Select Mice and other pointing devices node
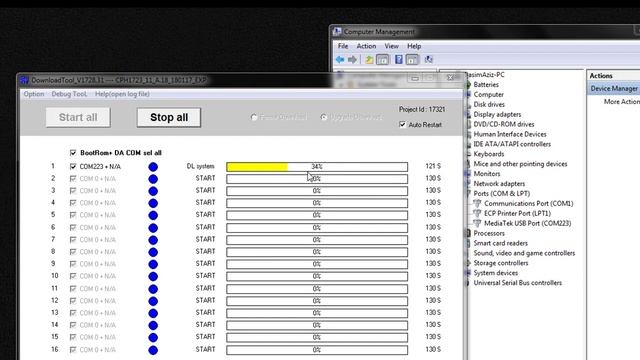The height and width of the screenshot is (360, 640). [x=520, y=164]
